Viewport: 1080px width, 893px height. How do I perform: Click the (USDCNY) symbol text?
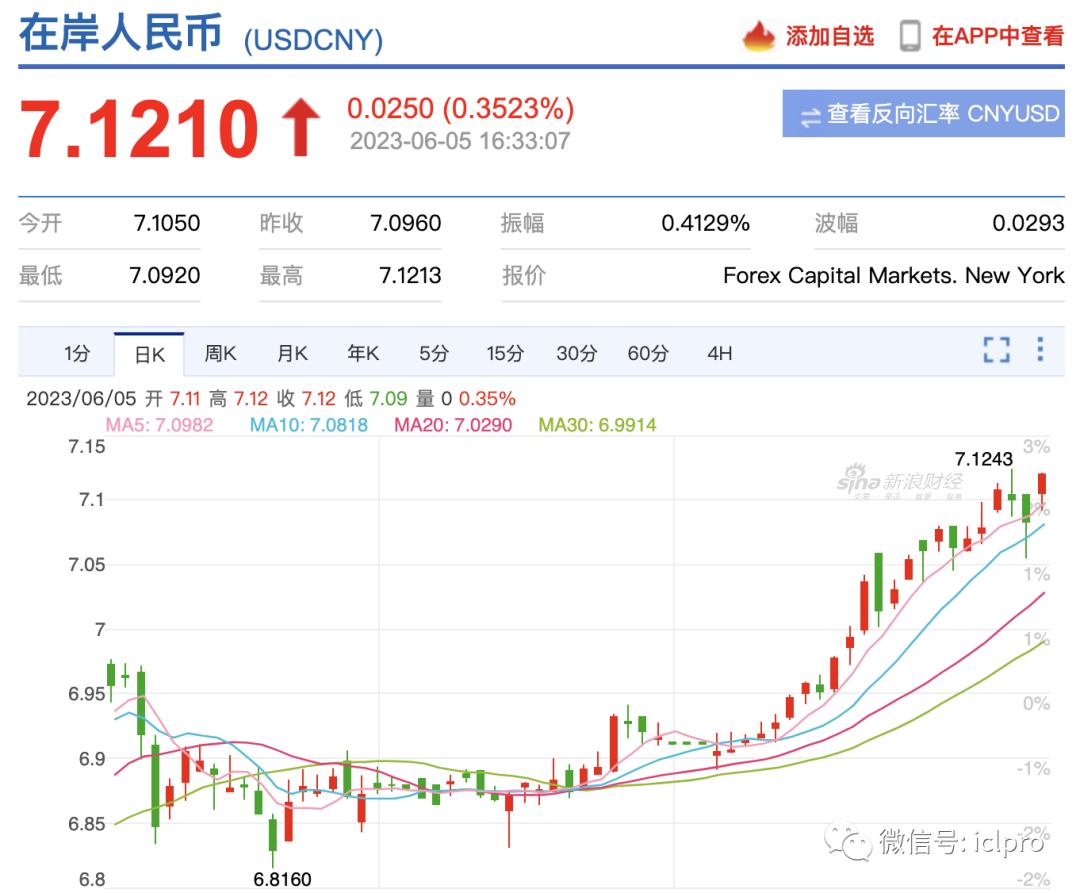[x=313, y=40]
